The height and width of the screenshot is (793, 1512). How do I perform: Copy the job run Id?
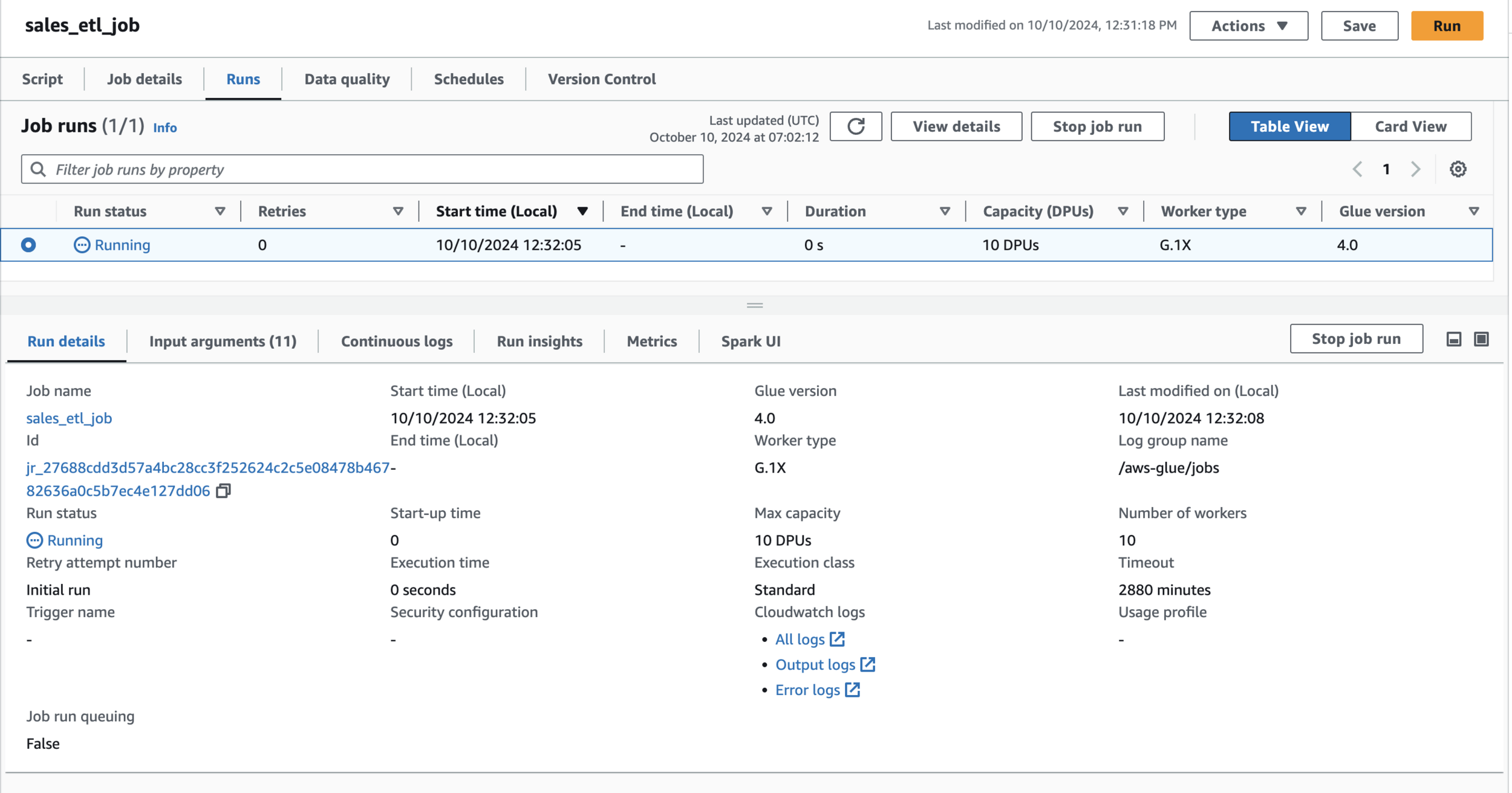(223, 491)
